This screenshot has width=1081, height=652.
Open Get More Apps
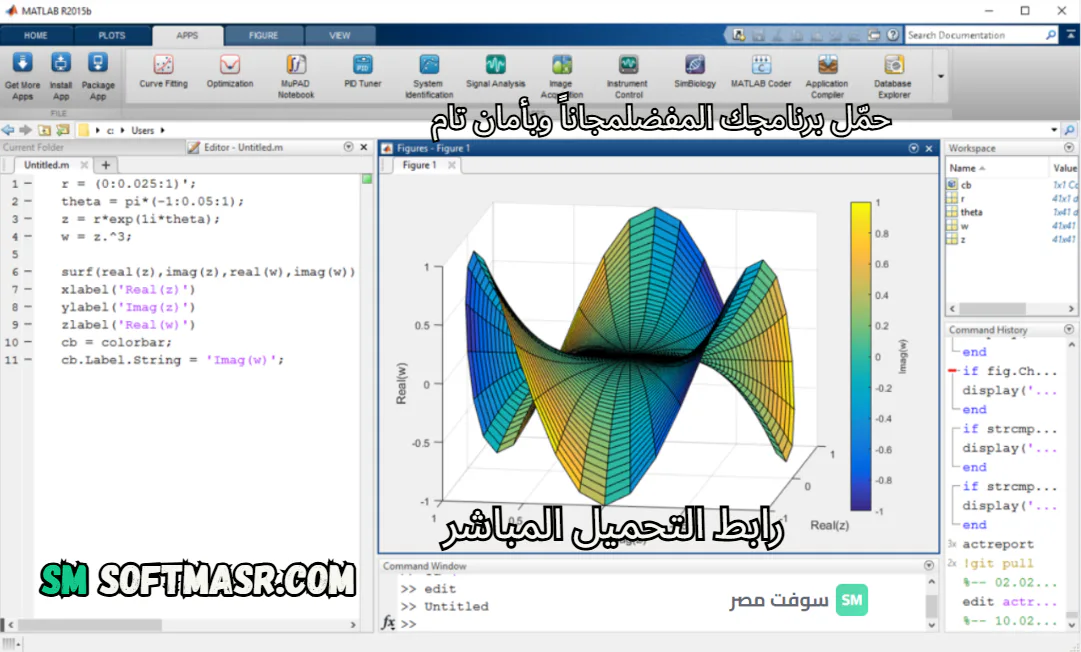pos(22,77)
